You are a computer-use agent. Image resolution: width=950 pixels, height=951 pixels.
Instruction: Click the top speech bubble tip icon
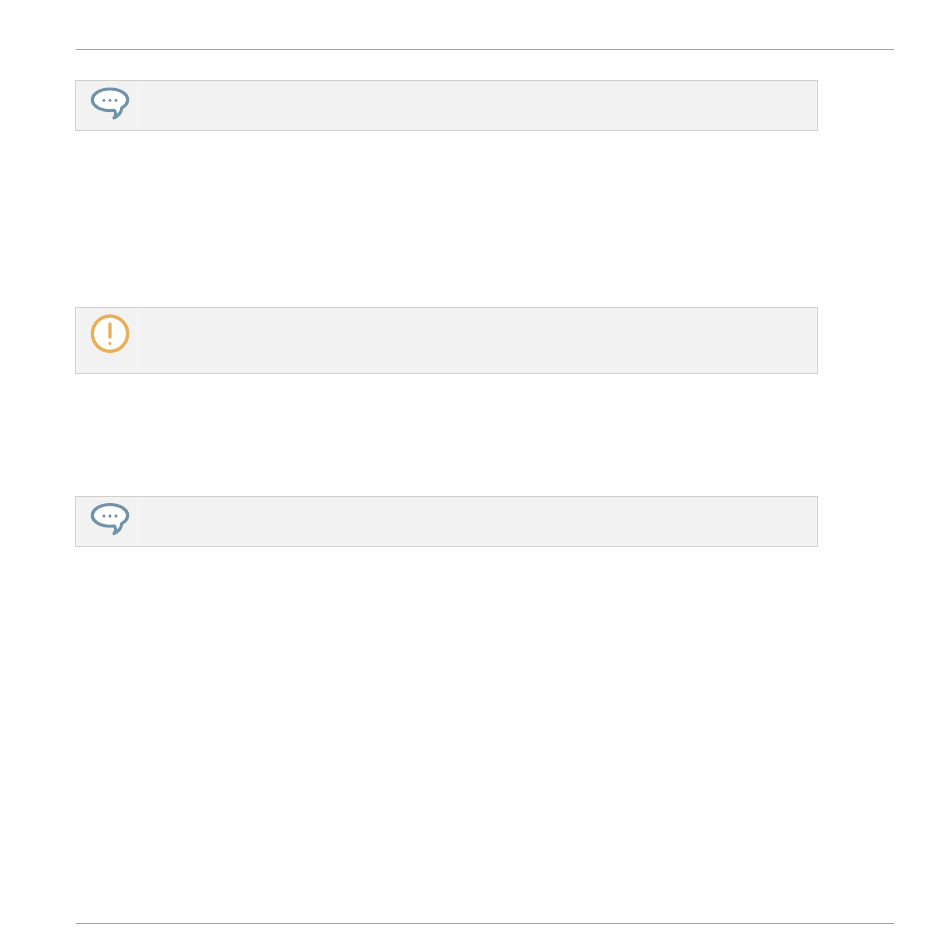point(110,103)
